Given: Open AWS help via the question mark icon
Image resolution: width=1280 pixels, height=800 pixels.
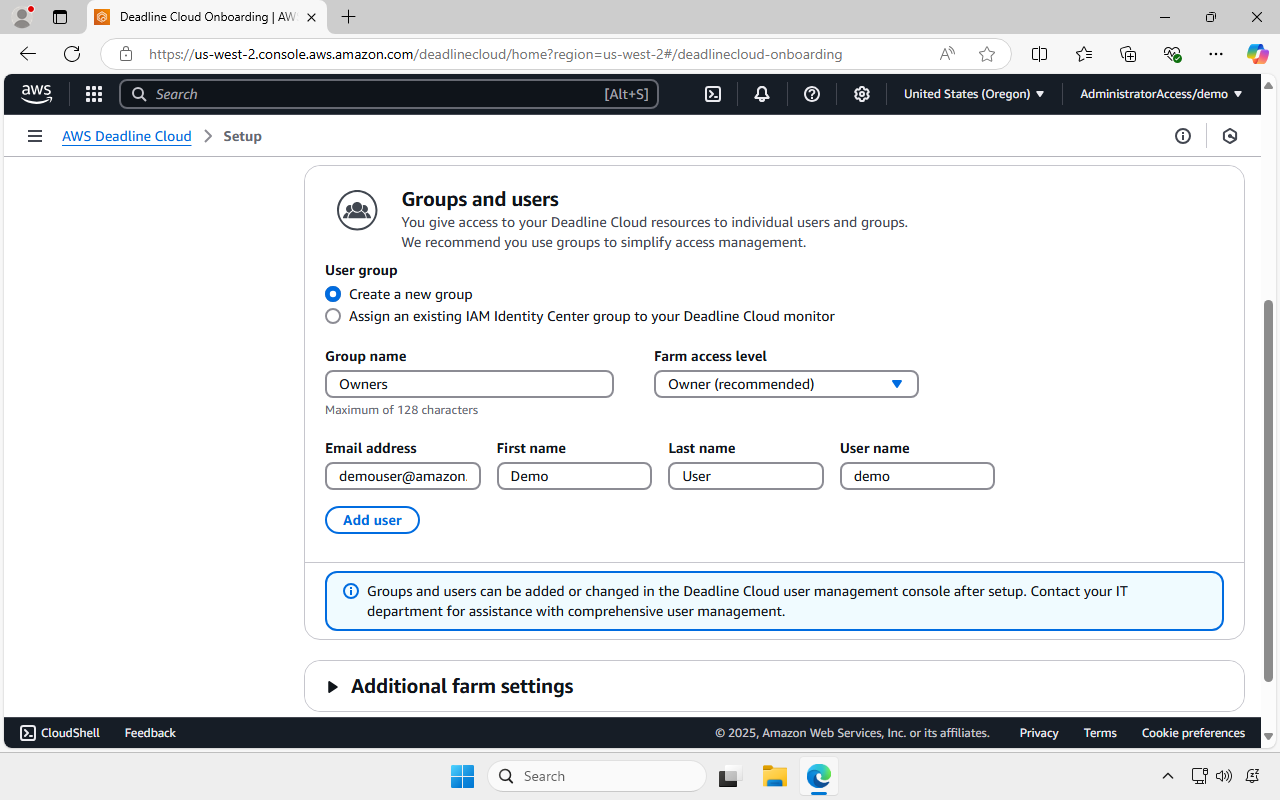Looking at the screenshot, I should pyautogui.click(x=811, y=93).
